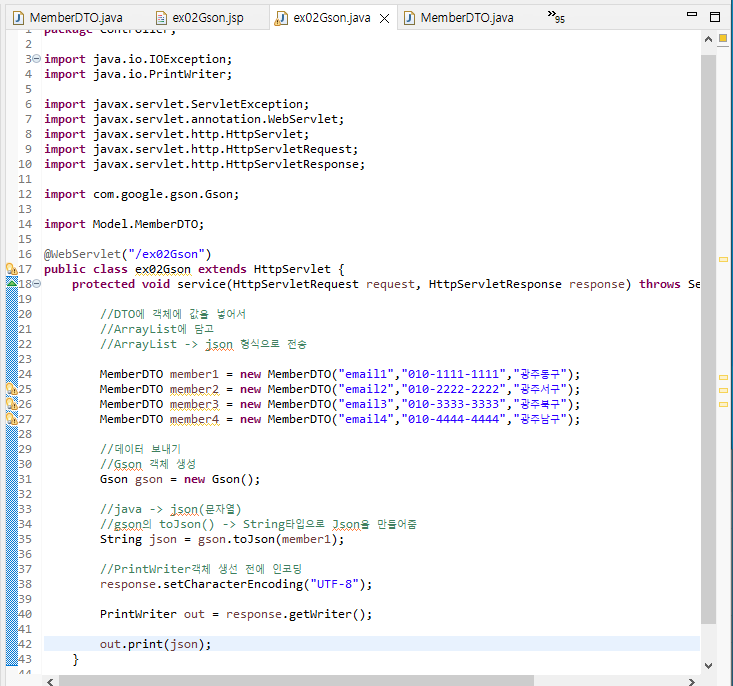Viewport: 733px width, 686px height.
Task: Place cursor on "UTF-8" string
Action: [x=334, y=584]
